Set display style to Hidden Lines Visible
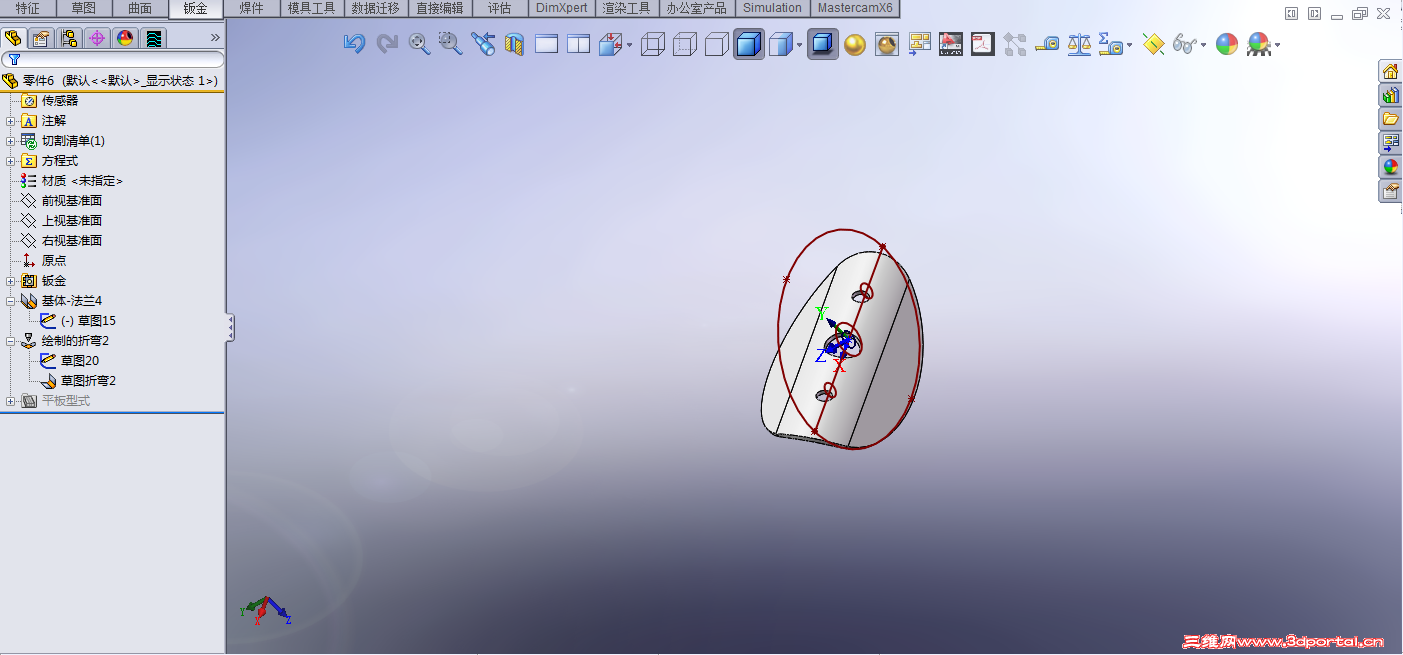The height and width of the screenshot is (655, 1403). click(685, 44)
